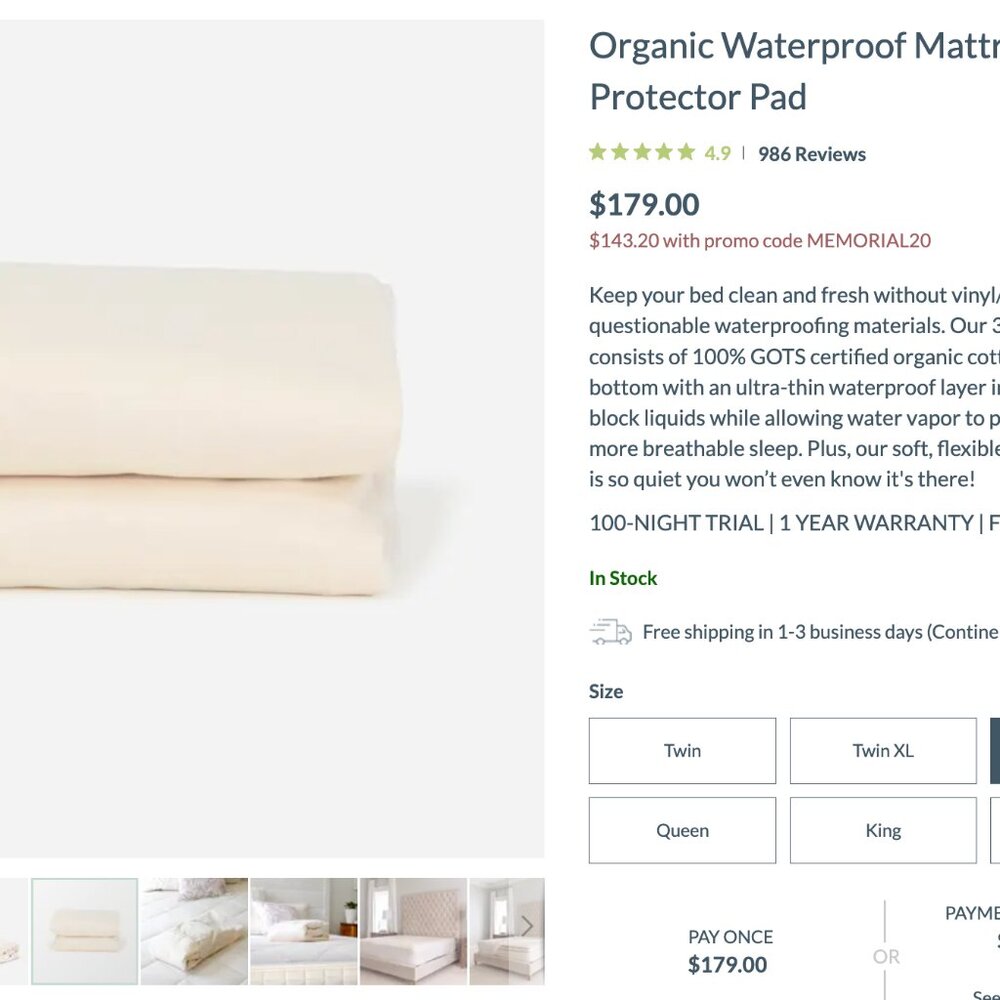Click the main product image to enlarge

click(x=270, y=430)
